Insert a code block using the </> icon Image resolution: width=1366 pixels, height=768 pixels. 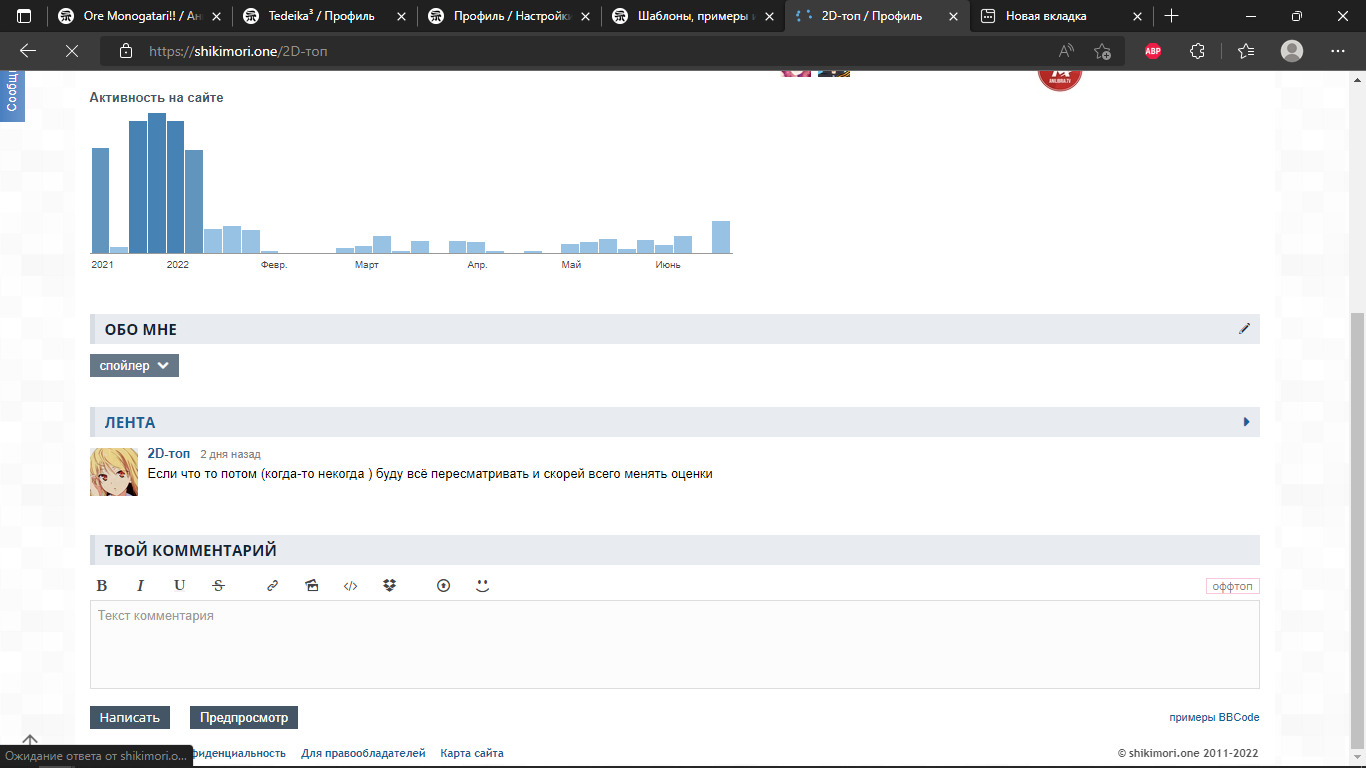350,586
